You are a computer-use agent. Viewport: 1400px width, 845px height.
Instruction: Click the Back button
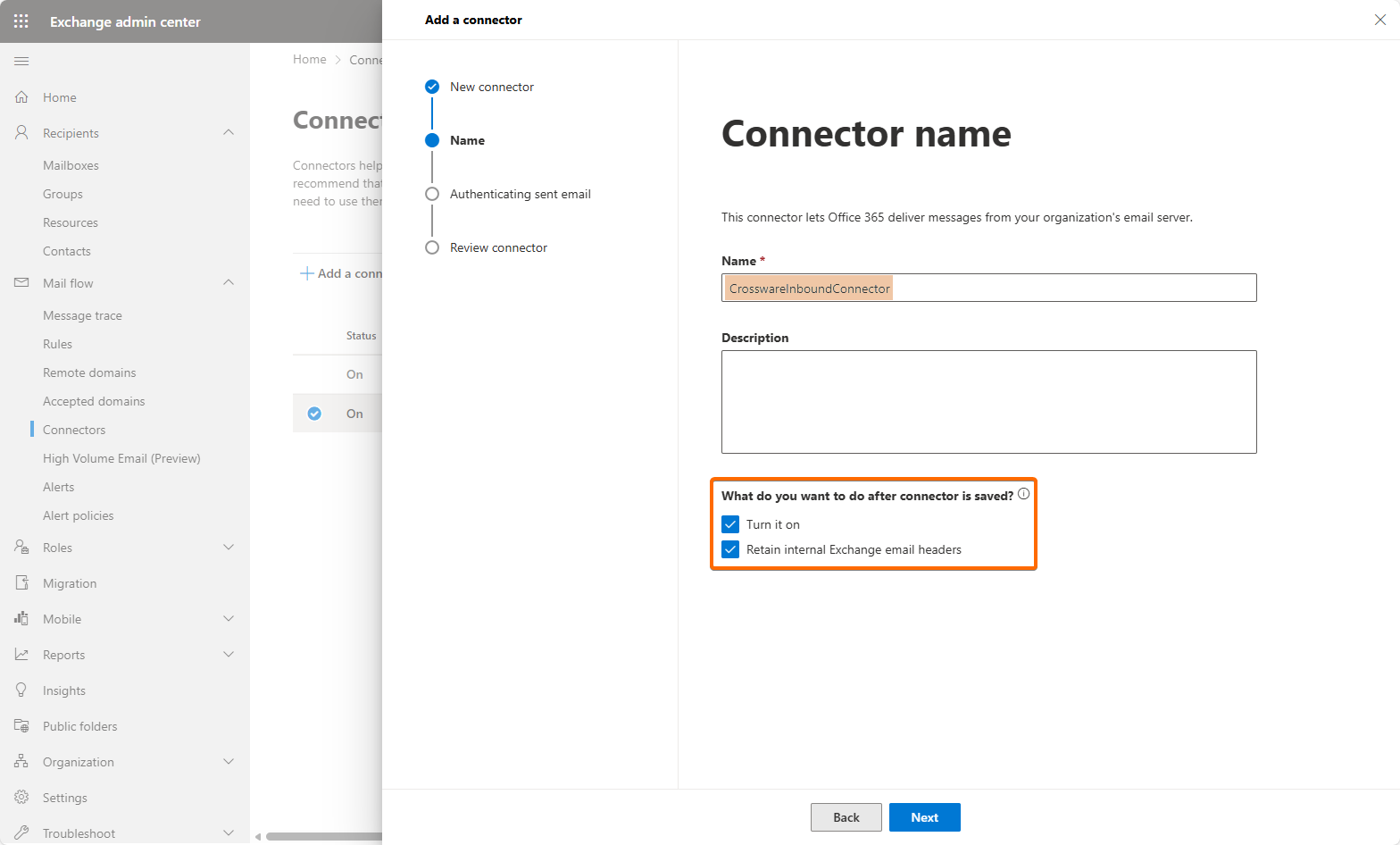(x=846, y=817)
